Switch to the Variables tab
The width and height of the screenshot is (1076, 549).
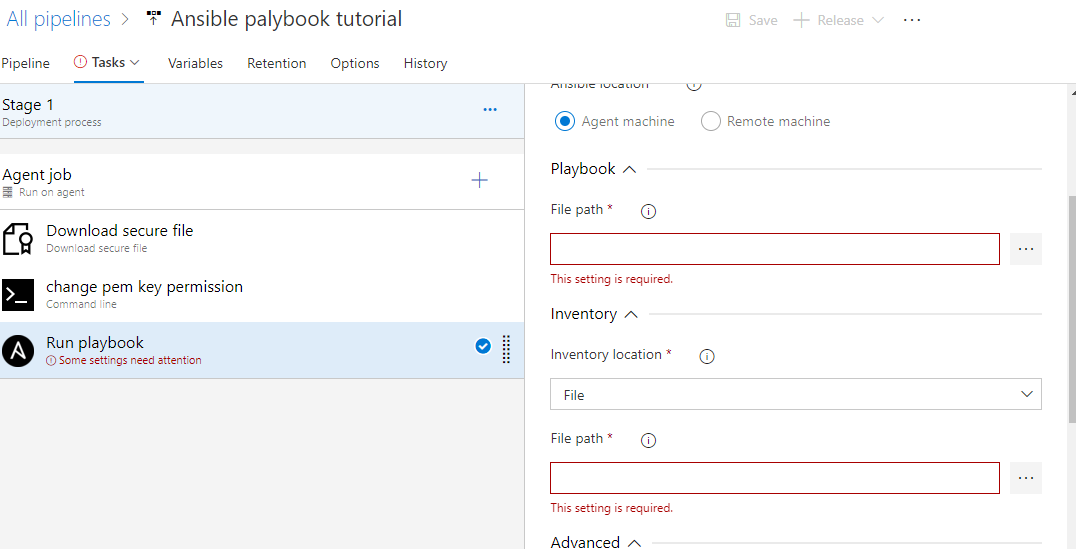tap(195, 63)
